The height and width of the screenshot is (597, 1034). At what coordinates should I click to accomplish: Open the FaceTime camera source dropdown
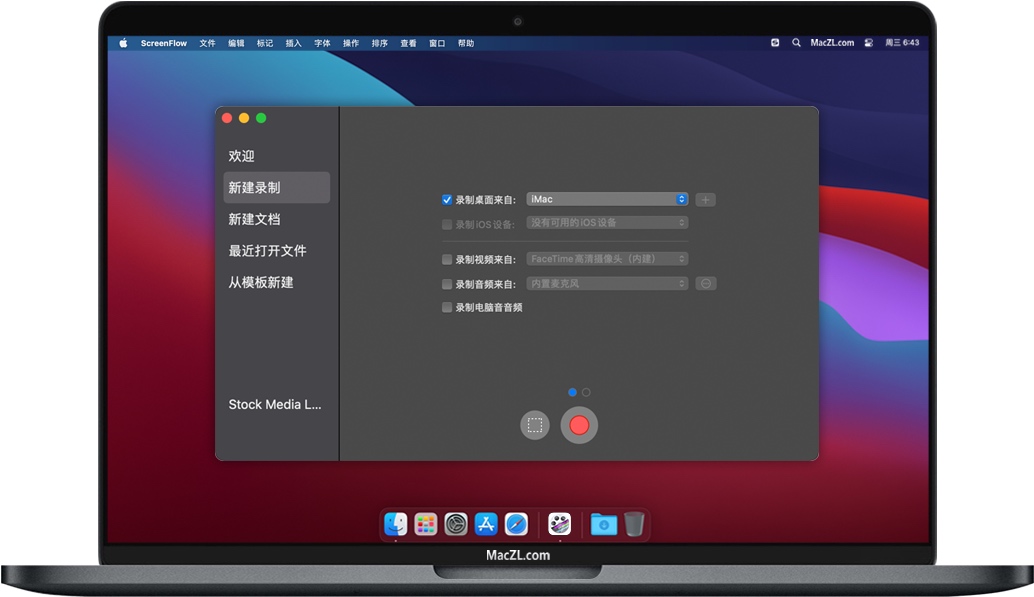pos(607,259)
